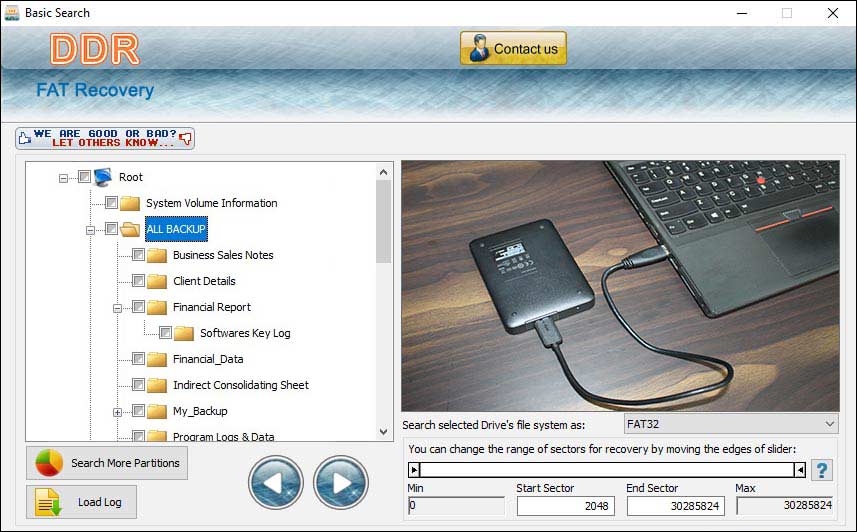
Task: Tick the Client Details checkbox
Action: 138,280
